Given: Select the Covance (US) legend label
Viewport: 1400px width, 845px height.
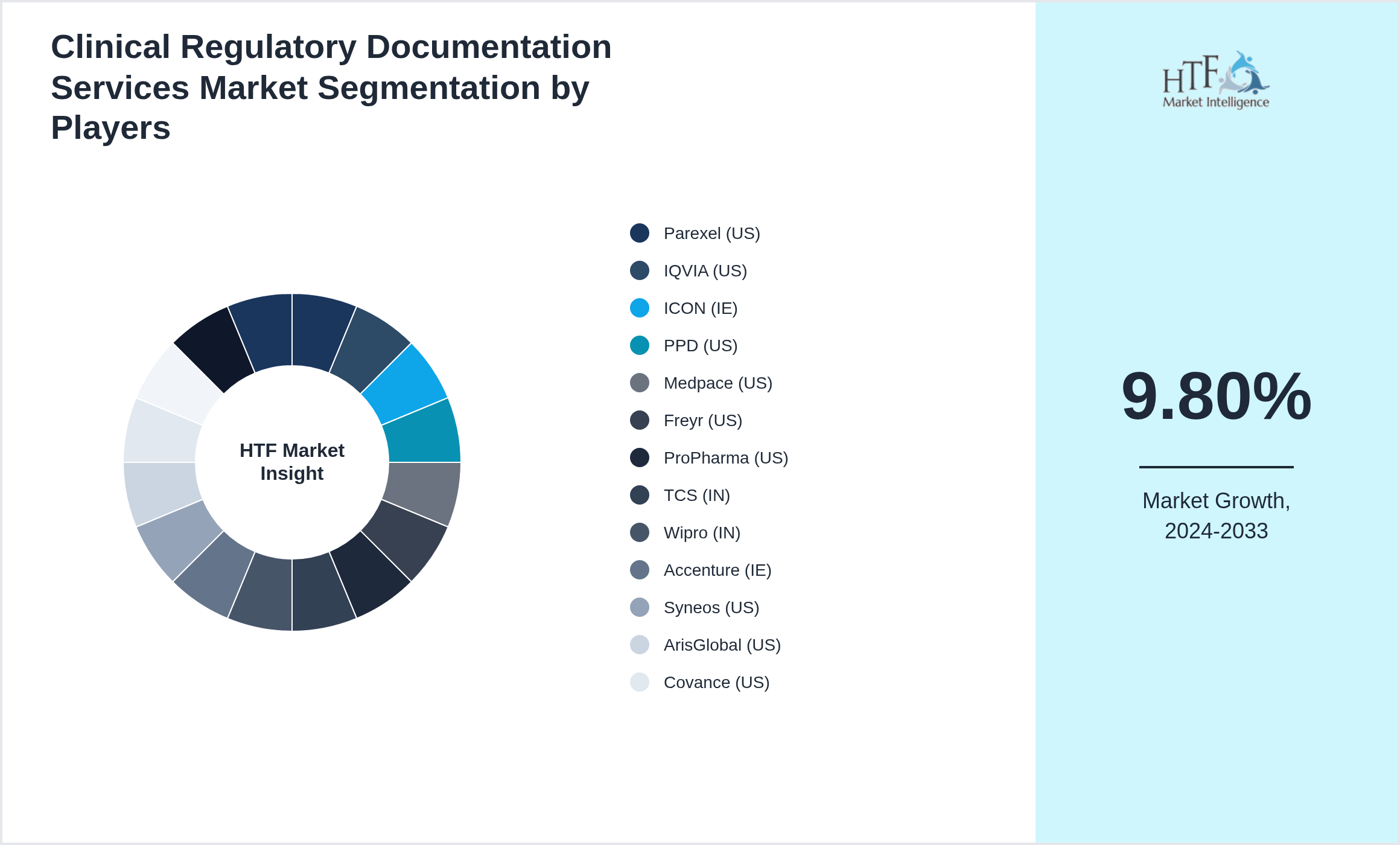Looking at the screenshot, I should (x=717, y=683).
